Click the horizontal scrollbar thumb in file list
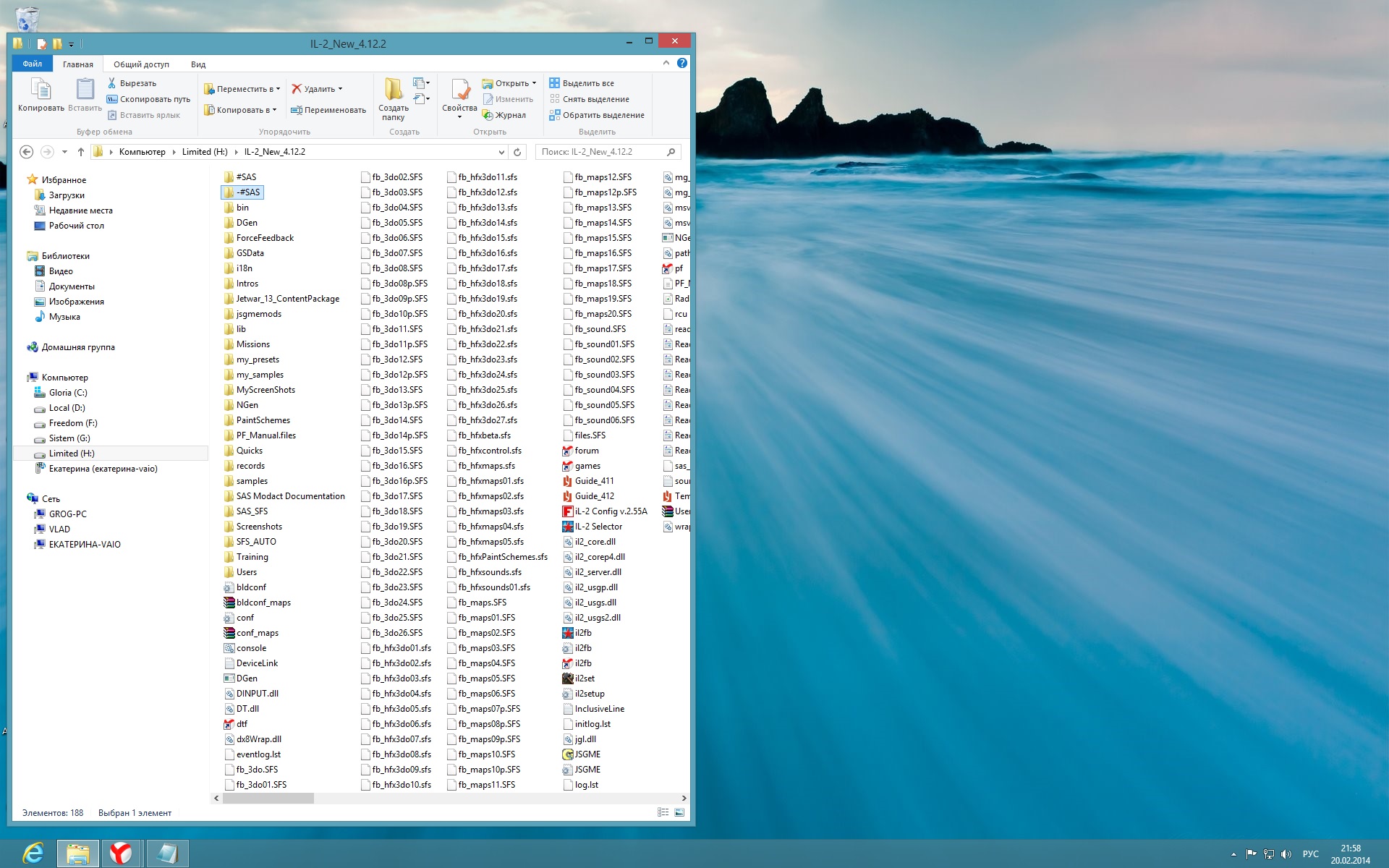The width and height of the screenshot is (1389, 868). pyautogui.click(x=268, y=798)
